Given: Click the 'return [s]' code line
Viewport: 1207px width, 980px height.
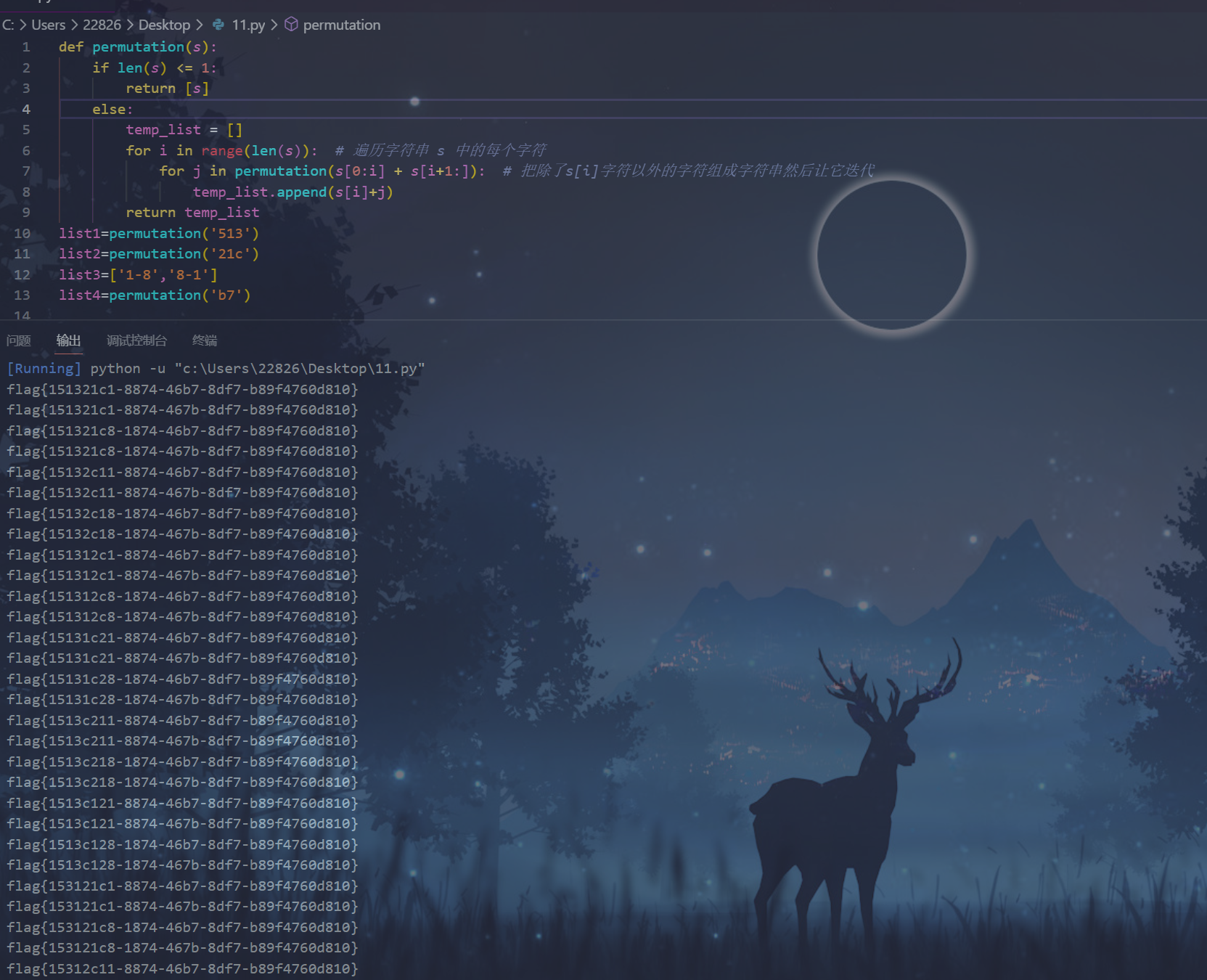Looking at the screenshot, I should click(x=168, y=89).
